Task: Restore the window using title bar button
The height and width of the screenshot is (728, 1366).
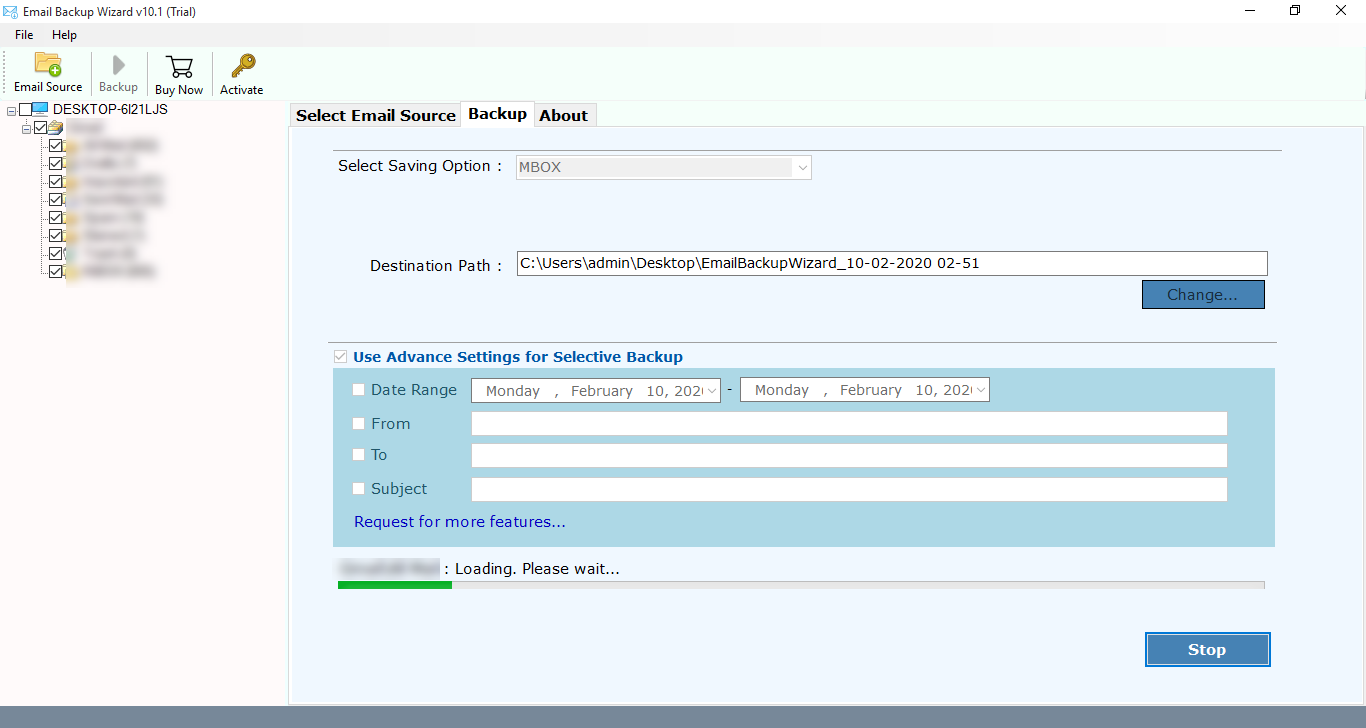Action: tap(1295, 11)
